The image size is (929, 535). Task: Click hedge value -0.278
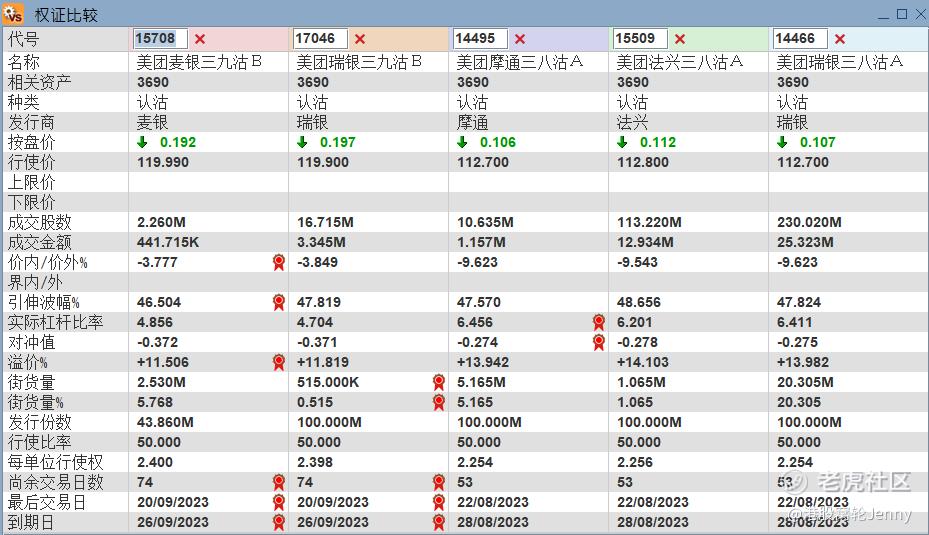[x=637, y=342]
